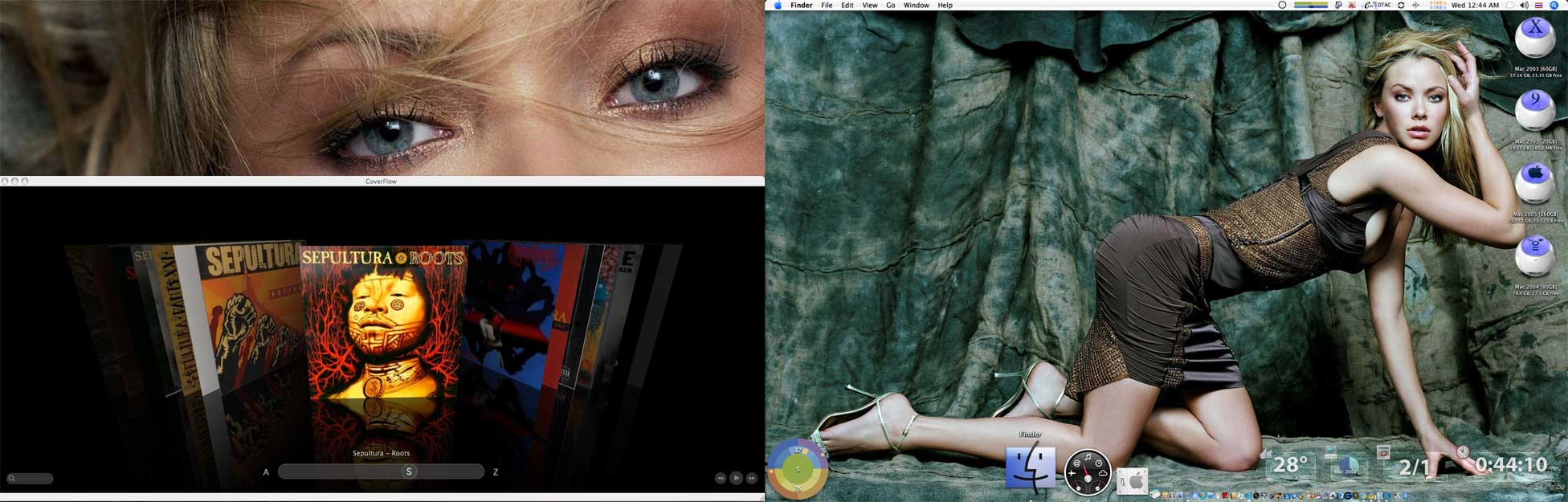This screenshot has height=502, width=1568.
Task: Click the Spotlight search icon in the menu bar
Action: click(x=1554, y=6)
